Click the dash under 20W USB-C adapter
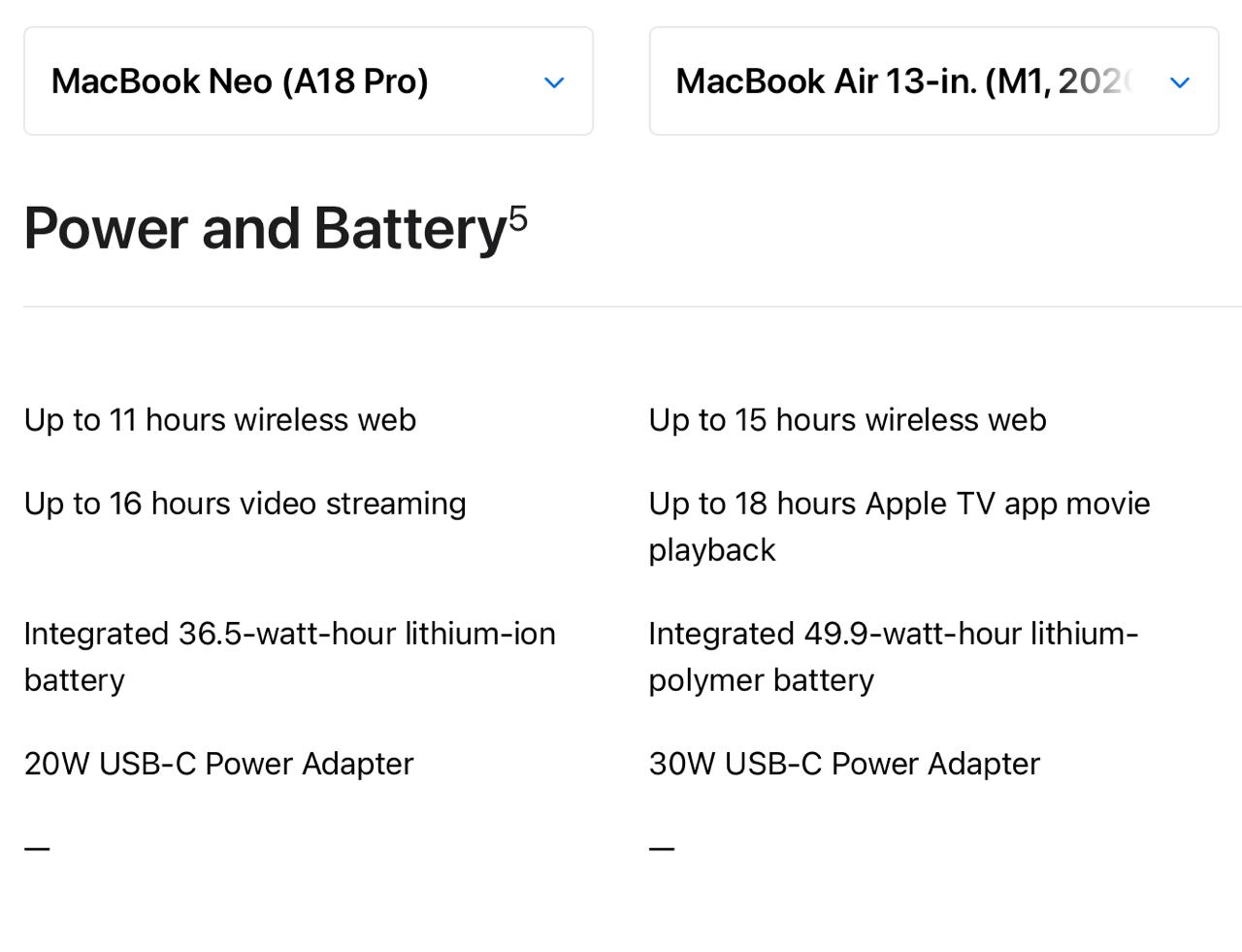This screenshot has height=952, width=1242. pos(37,848)
